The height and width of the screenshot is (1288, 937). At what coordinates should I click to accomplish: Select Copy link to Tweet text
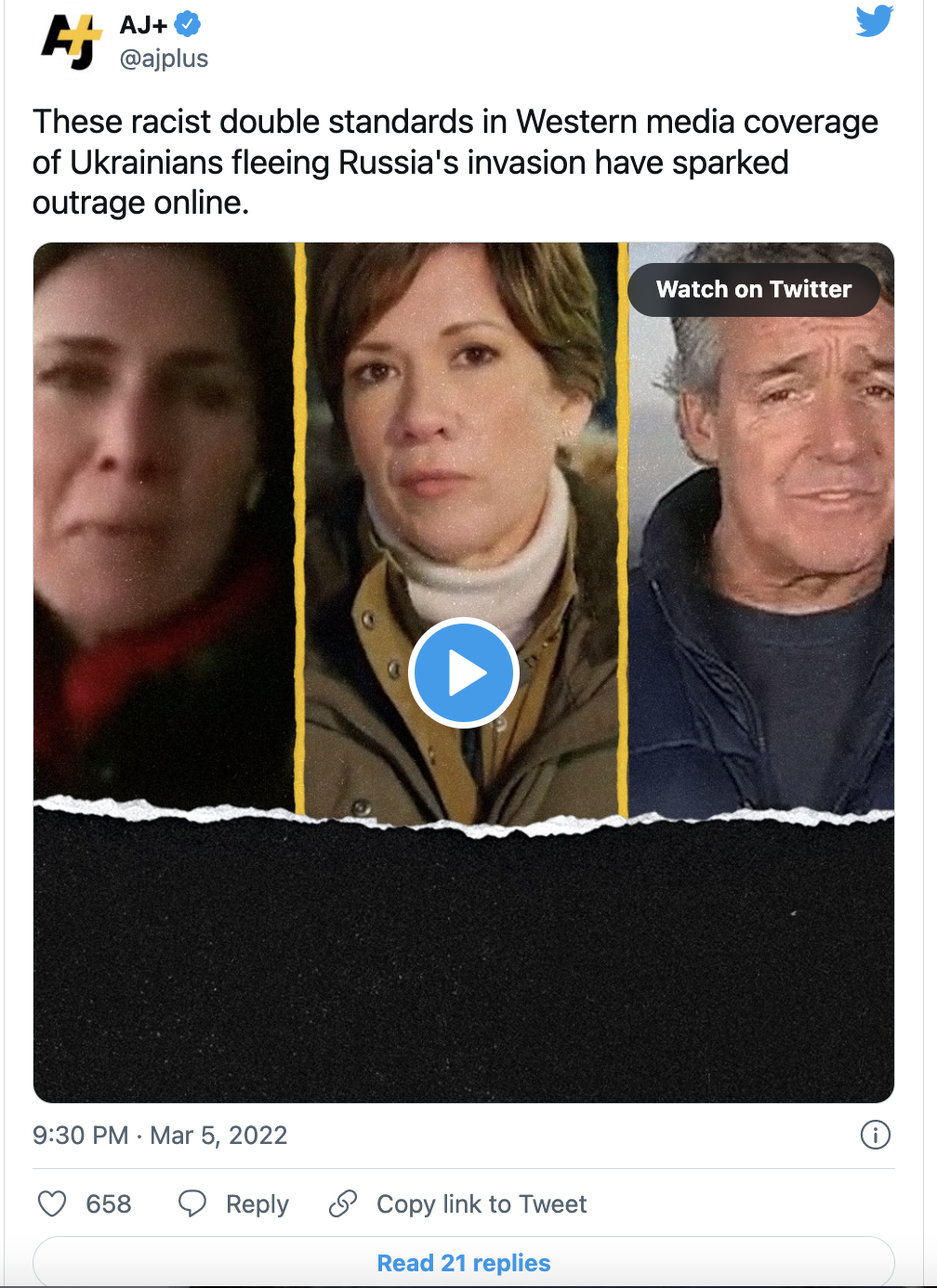482,1203
